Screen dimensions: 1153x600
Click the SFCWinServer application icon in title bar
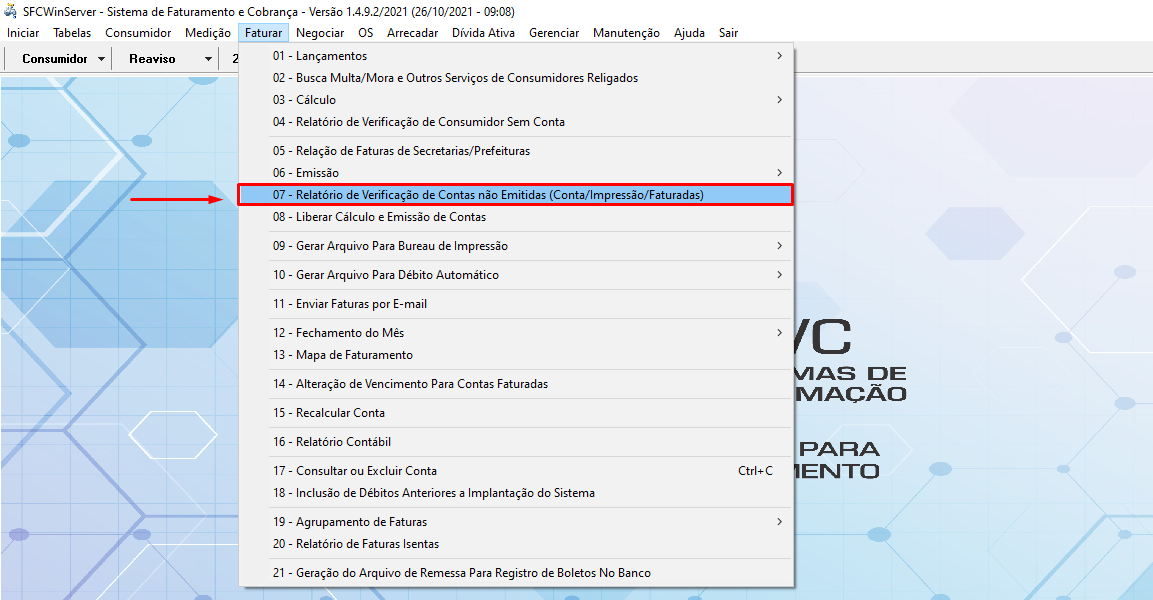pos(8,11)
